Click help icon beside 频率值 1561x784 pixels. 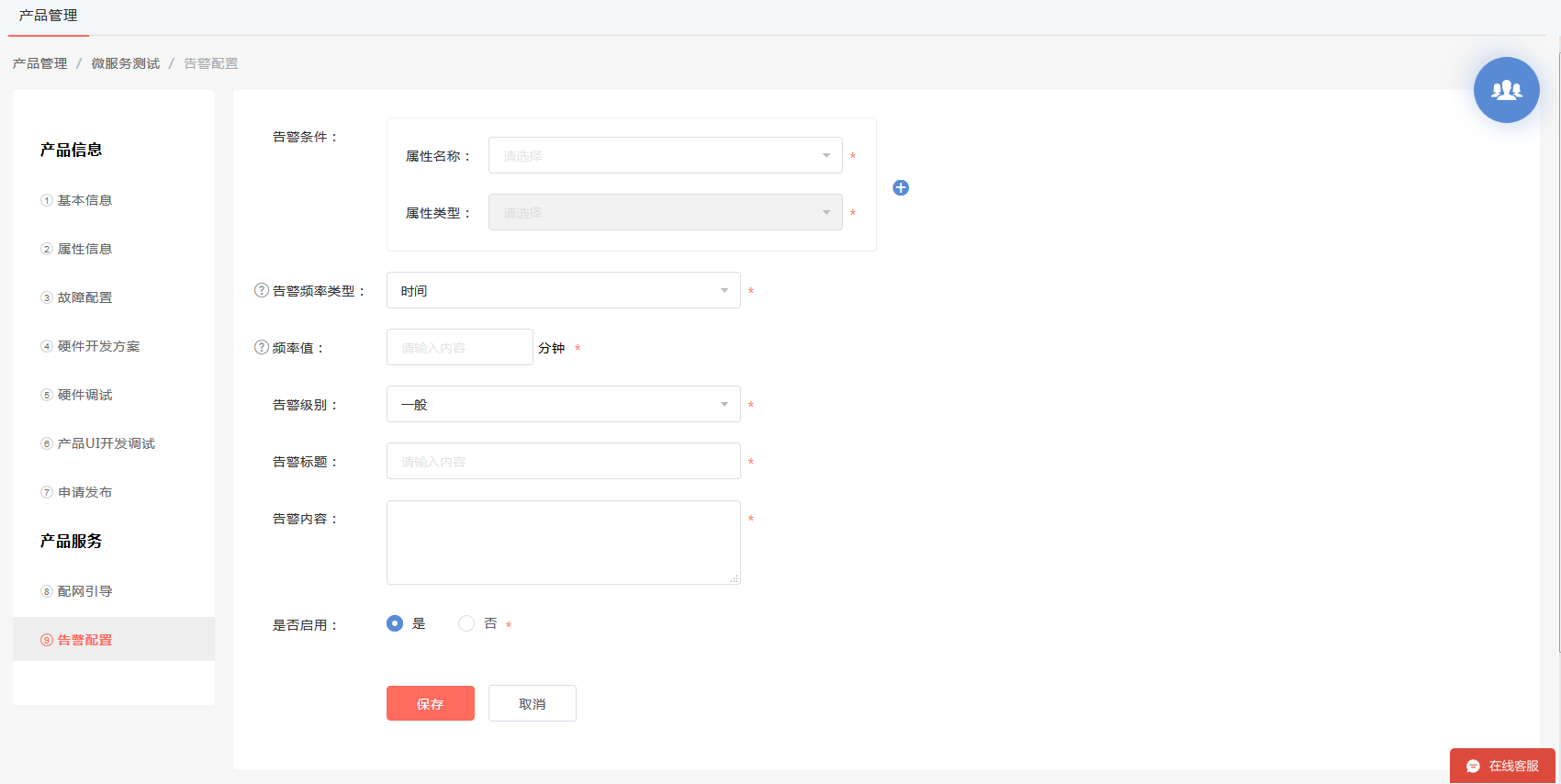coord(262,347)
